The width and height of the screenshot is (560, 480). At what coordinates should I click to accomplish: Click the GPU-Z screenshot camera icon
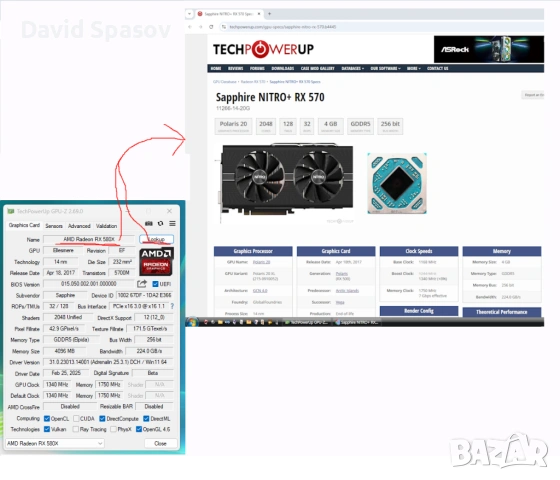149,224
